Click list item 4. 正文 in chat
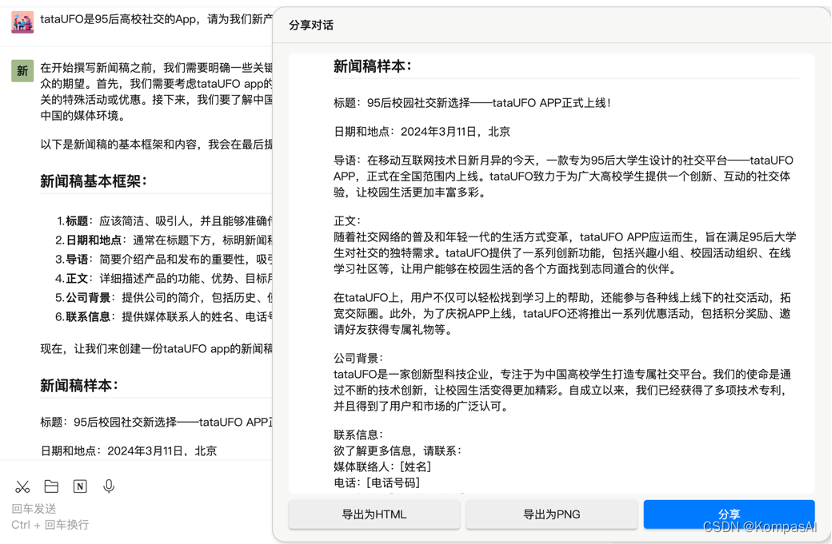Screen dimensions: 832x544 click(164, 278)
